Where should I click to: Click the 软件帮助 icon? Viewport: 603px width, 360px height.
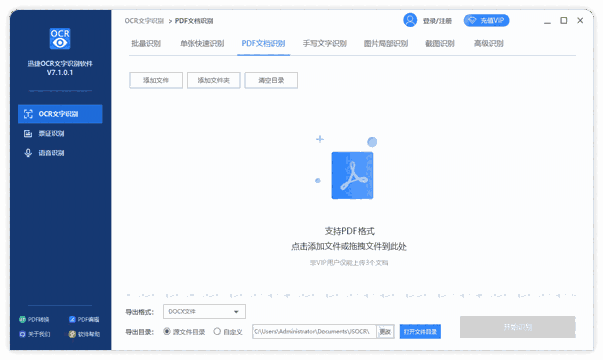(72, 334)
